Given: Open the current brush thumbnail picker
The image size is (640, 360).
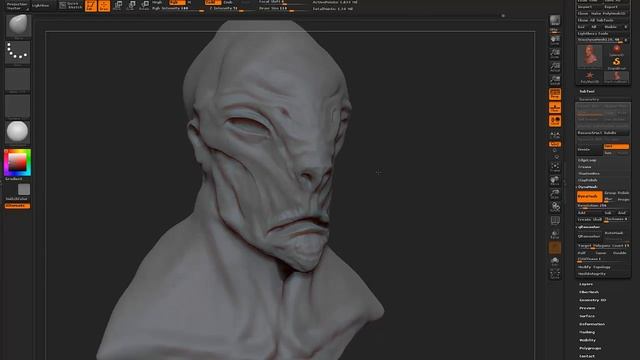Looking at the screenshot, I should (x=18, y=25).
